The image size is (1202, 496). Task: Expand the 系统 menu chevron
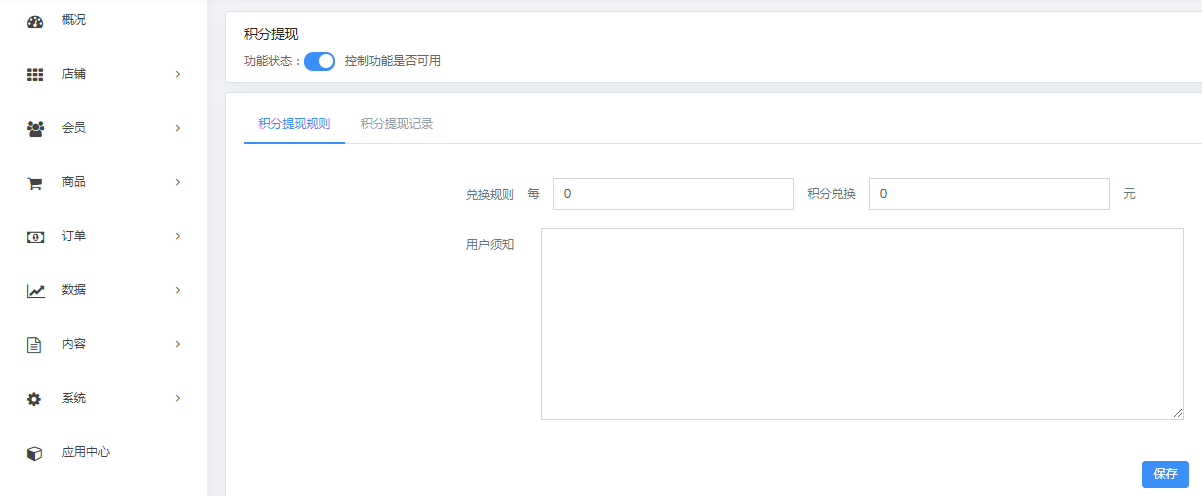coord(178,398)
